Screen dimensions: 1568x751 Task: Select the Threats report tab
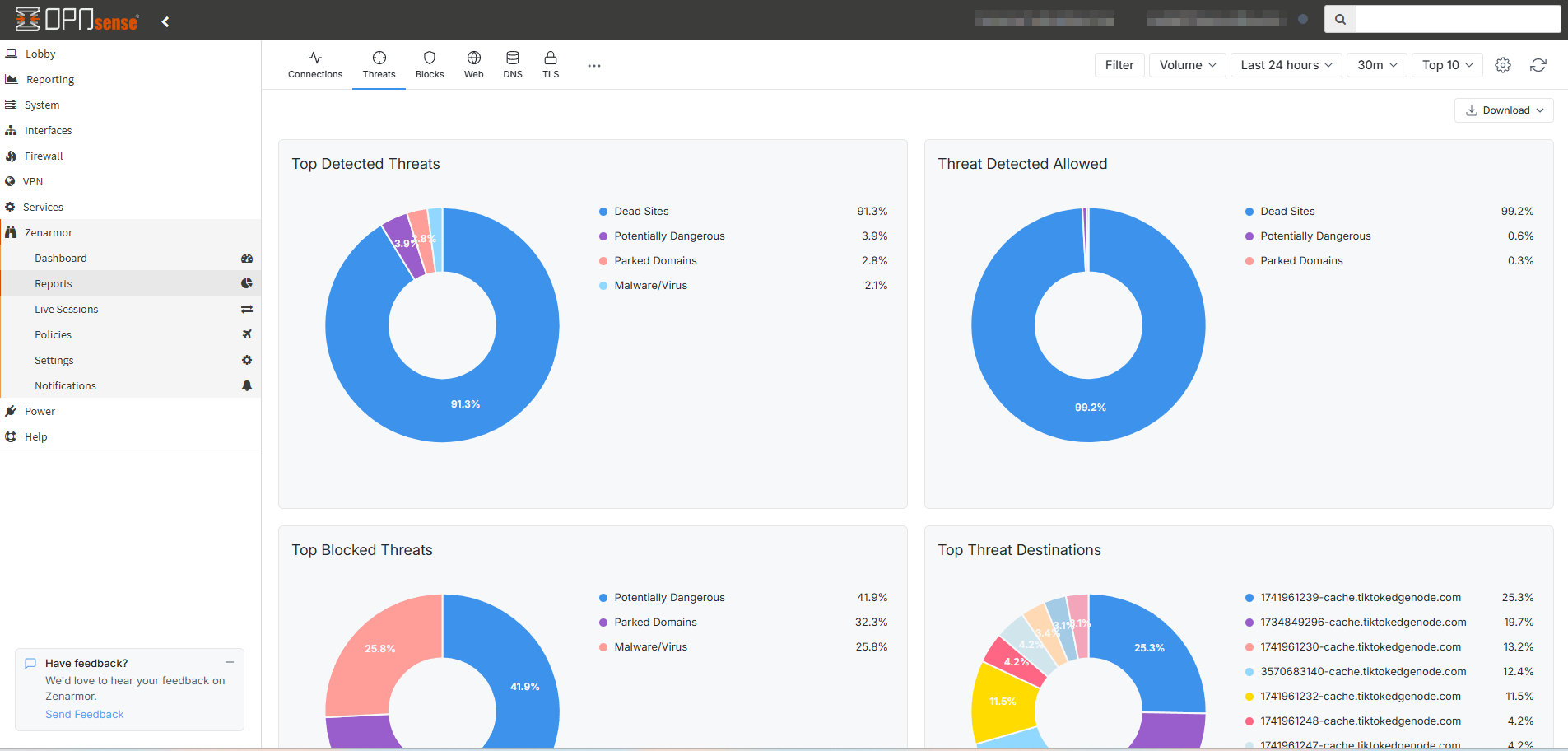tap(379, 65)
